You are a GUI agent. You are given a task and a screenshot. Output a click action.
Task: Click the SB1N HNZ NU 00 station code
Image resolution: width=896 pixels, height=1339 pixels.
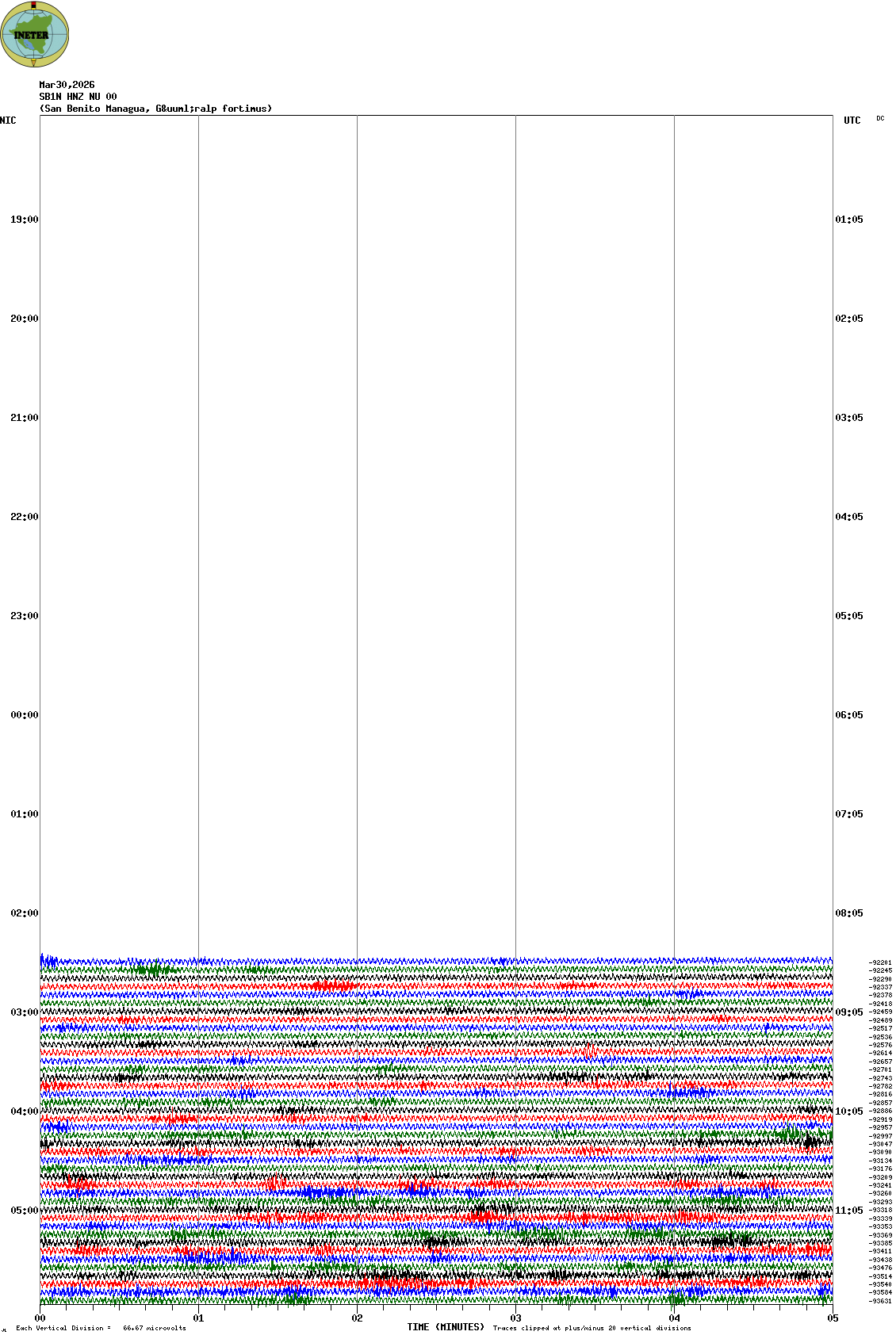coord(78,97)
